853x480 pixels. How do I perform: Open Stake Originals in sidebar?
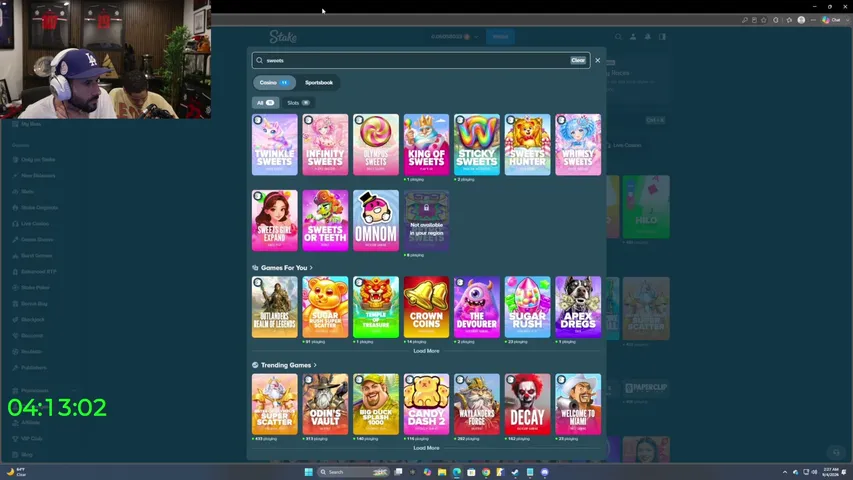point(35,207)
